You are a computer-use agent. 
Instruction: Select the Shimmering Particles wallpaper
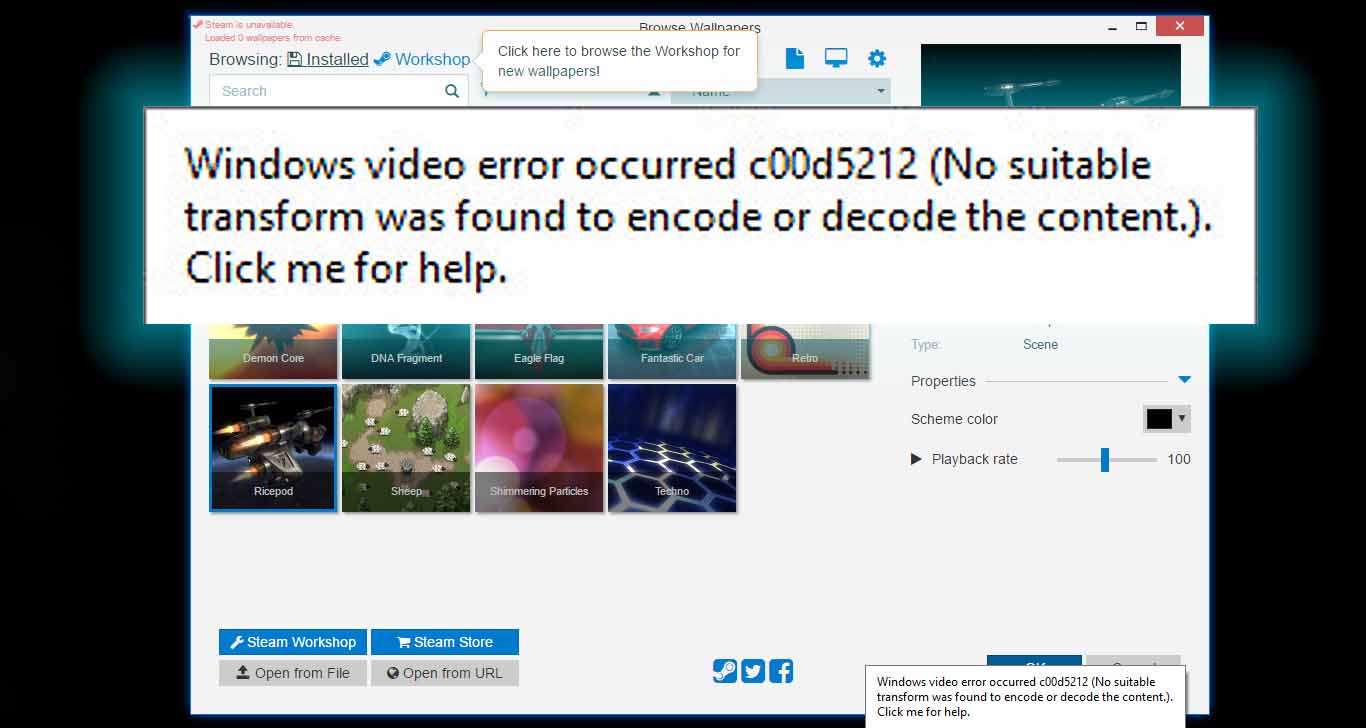click(539, 448)
